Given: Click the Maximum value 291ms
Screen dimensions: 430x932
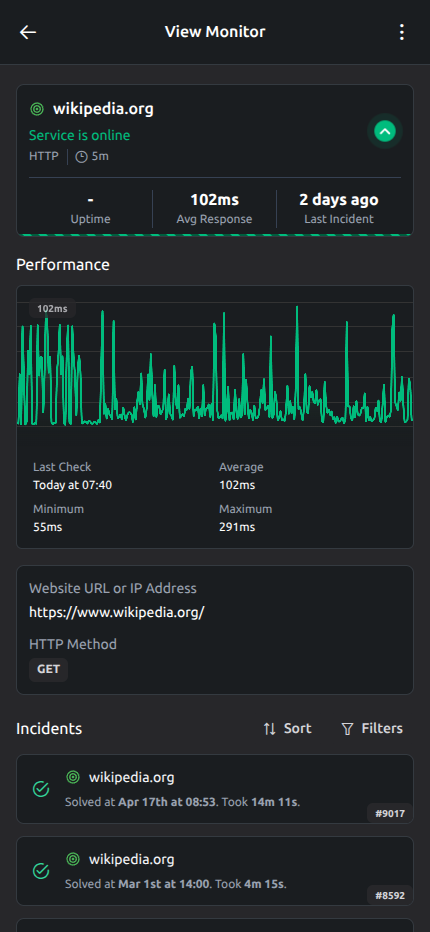Looking at the screenshot, I should (237, 527).
